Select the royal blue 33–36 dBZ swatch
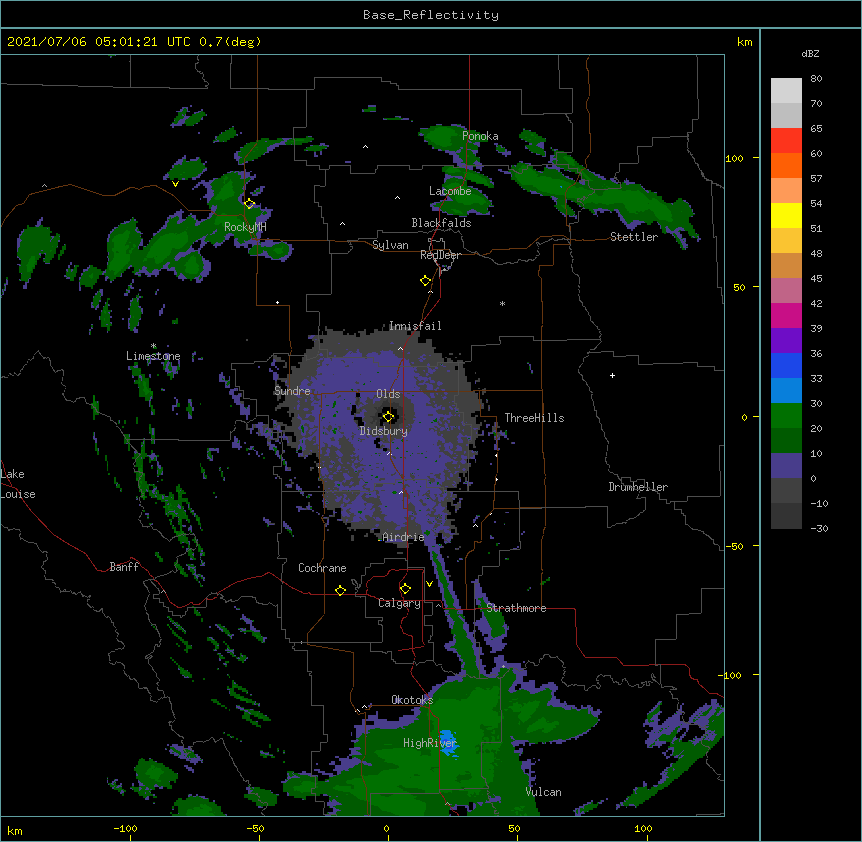The image size is (862, 842). 786,365
